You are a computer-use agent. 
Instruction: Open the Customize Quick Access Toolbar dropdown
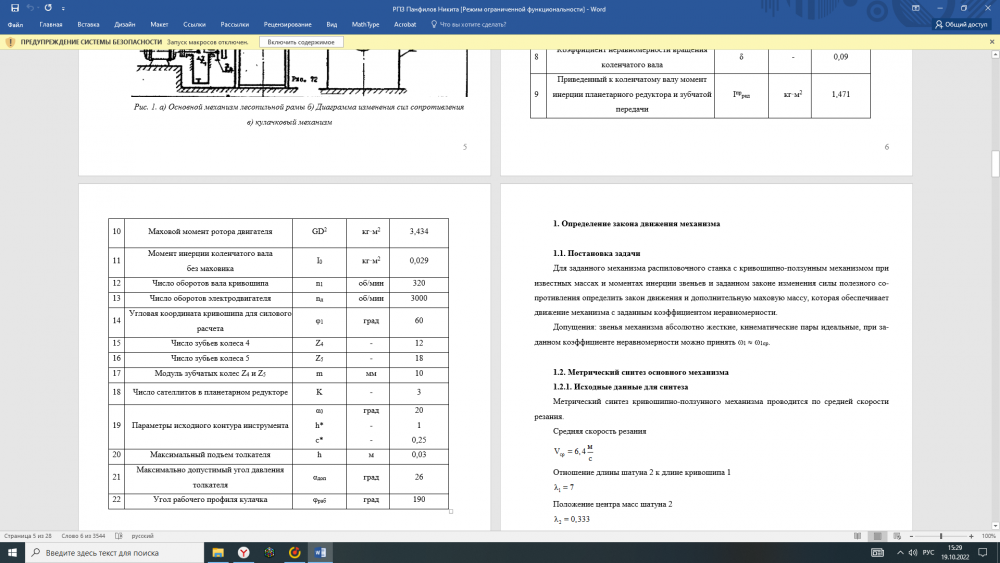click(x=63, y=9)
